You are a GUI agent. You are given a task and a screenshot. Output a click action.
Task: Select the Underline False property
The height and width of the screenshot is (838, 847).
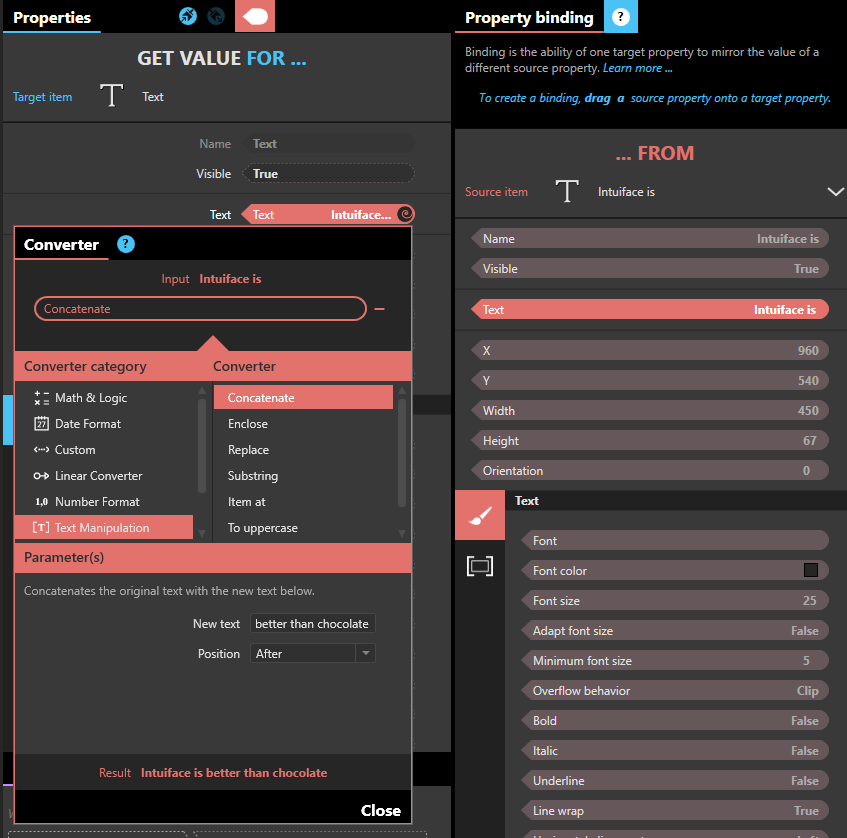click(675, 781)
